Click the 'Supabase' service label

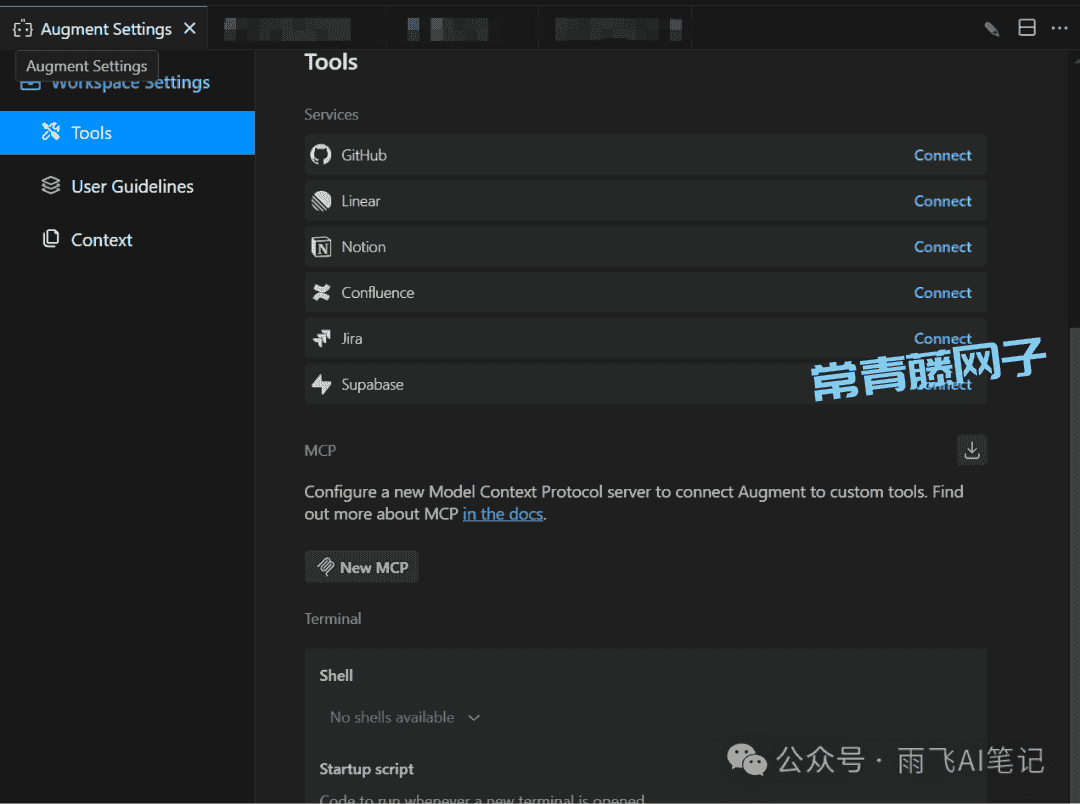coord(372,384)
